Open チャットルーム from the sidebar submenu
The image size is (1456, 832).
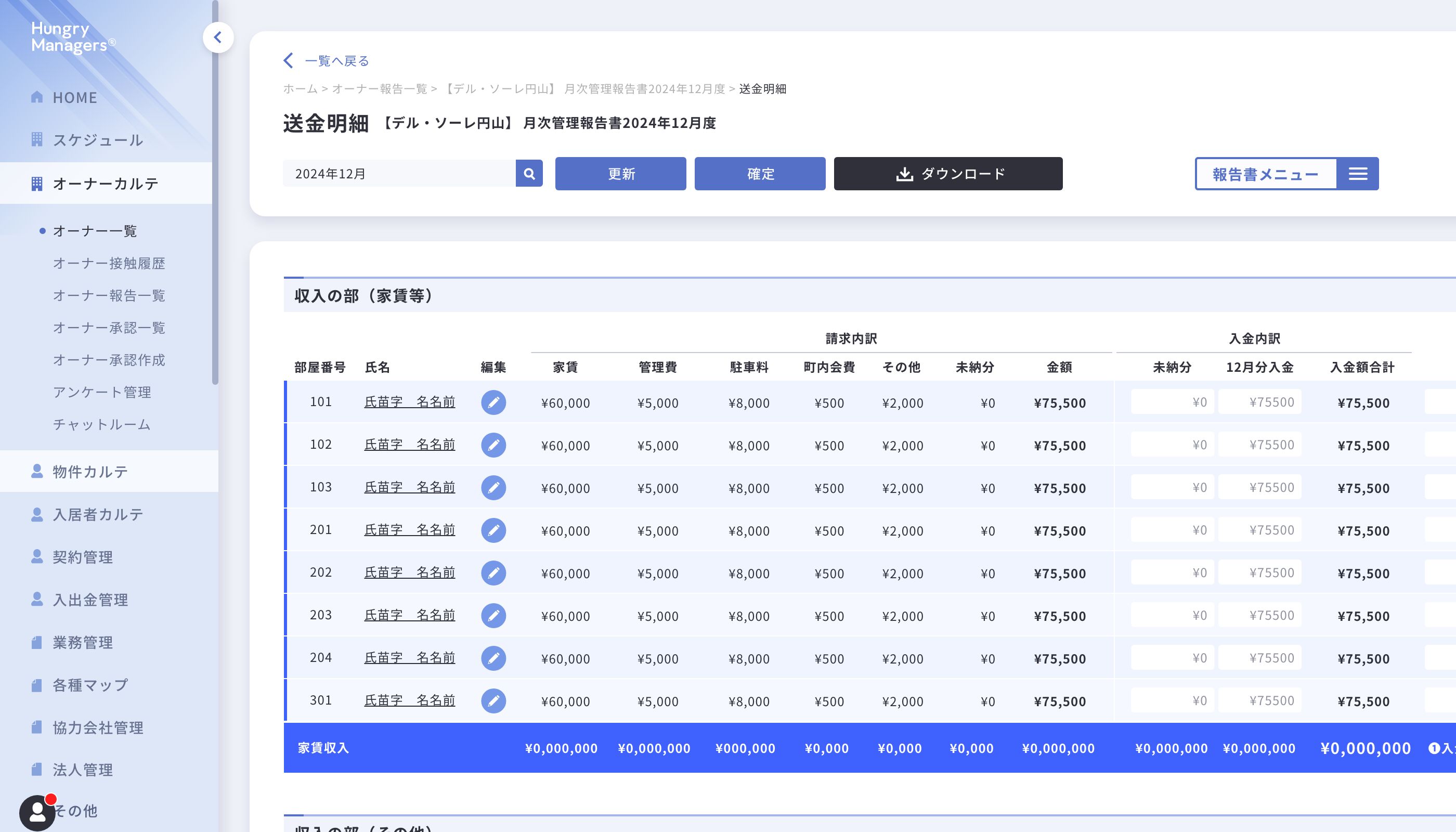102,424
